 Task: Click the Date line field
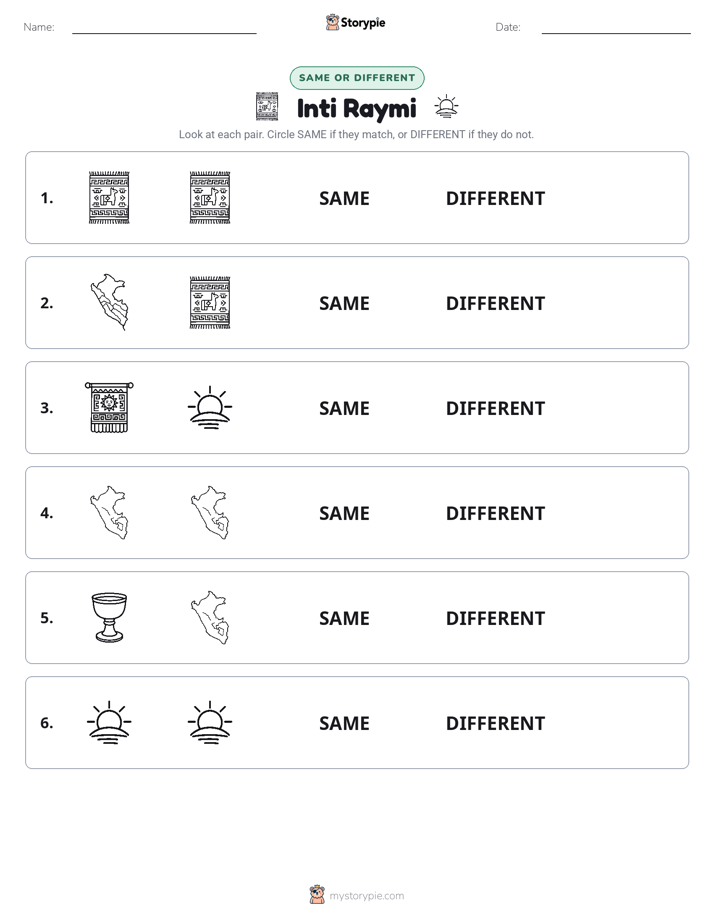click(x=616, y=27)
